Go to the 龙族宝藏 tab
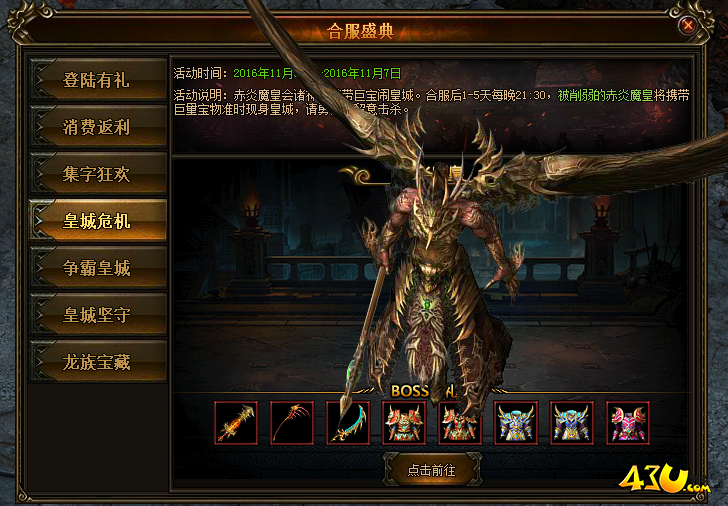 pos(98,362)
